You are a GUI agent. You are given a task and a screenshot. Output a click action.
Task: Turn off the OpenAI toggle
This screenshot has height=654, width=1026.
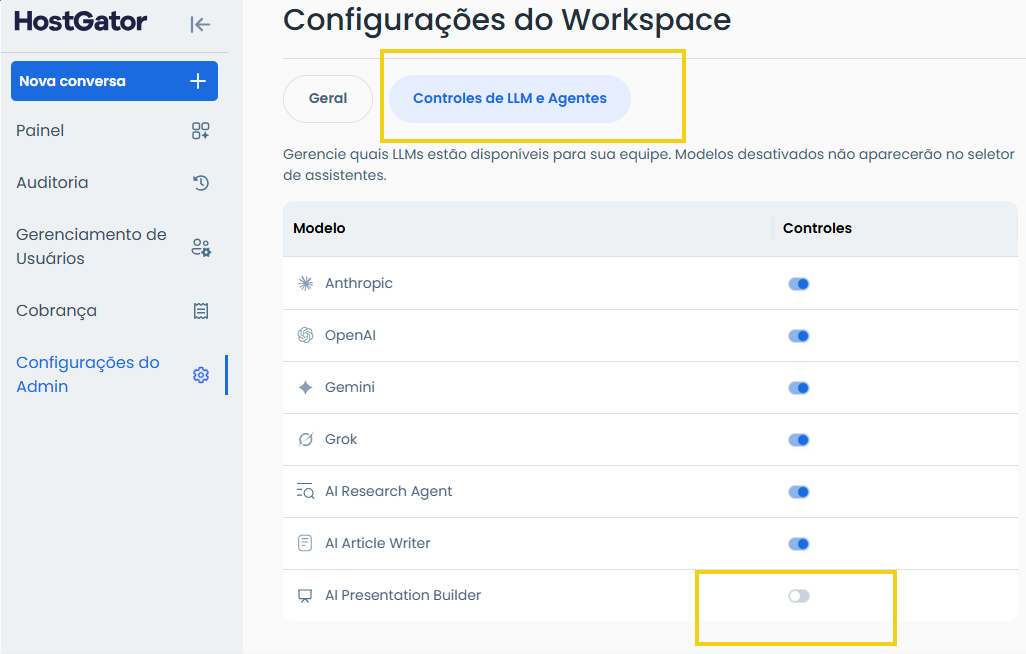click(798, 336)
